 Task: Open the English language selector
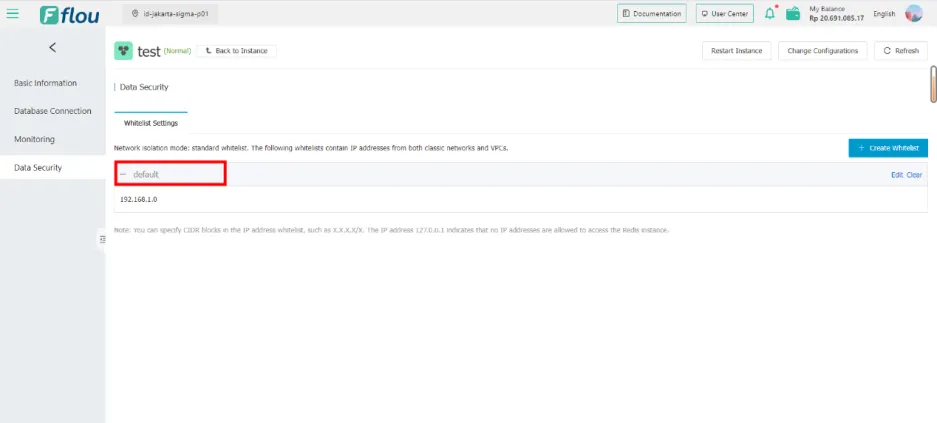click(x=884, y=14)
